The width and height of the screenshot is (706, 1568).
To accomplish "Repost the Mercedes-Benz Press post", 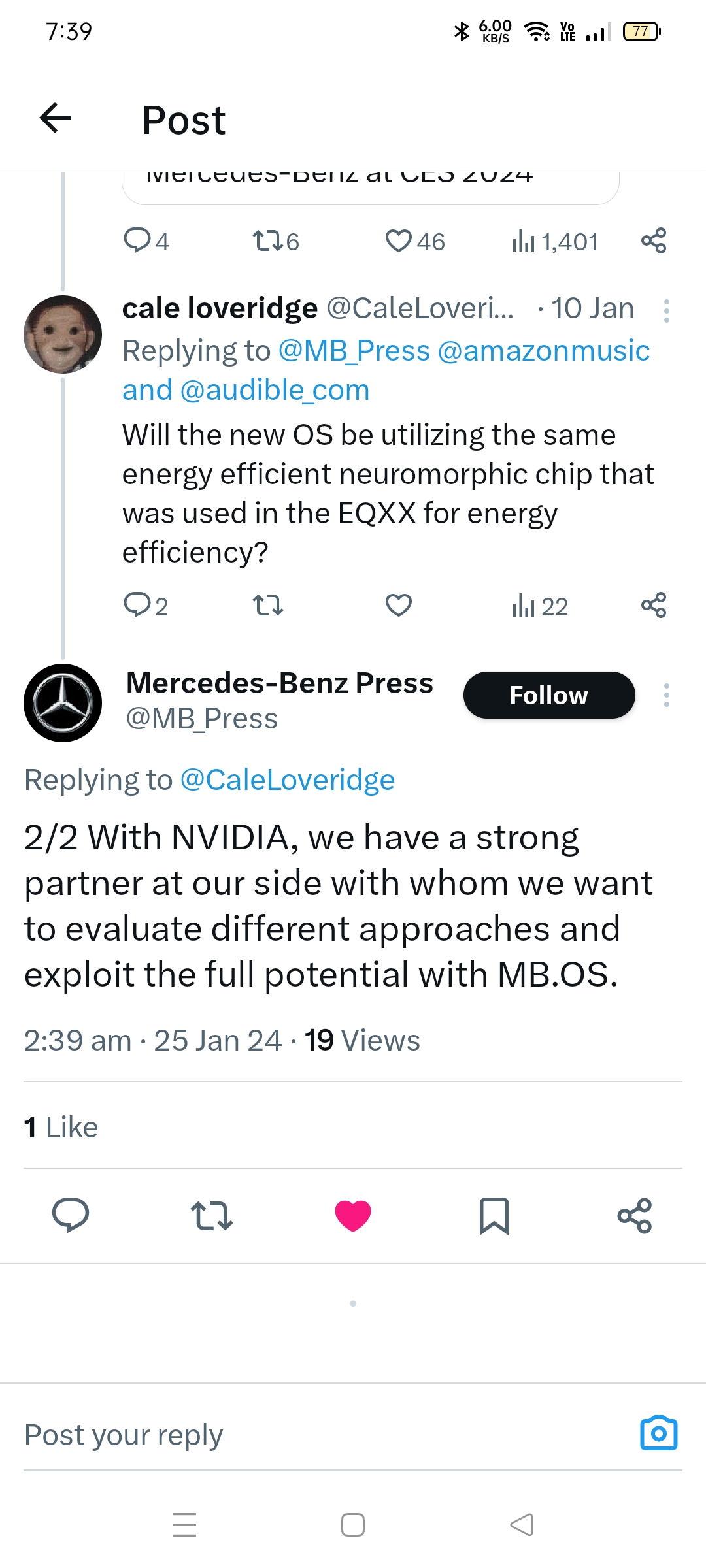I will click(x=212, y=1216).
